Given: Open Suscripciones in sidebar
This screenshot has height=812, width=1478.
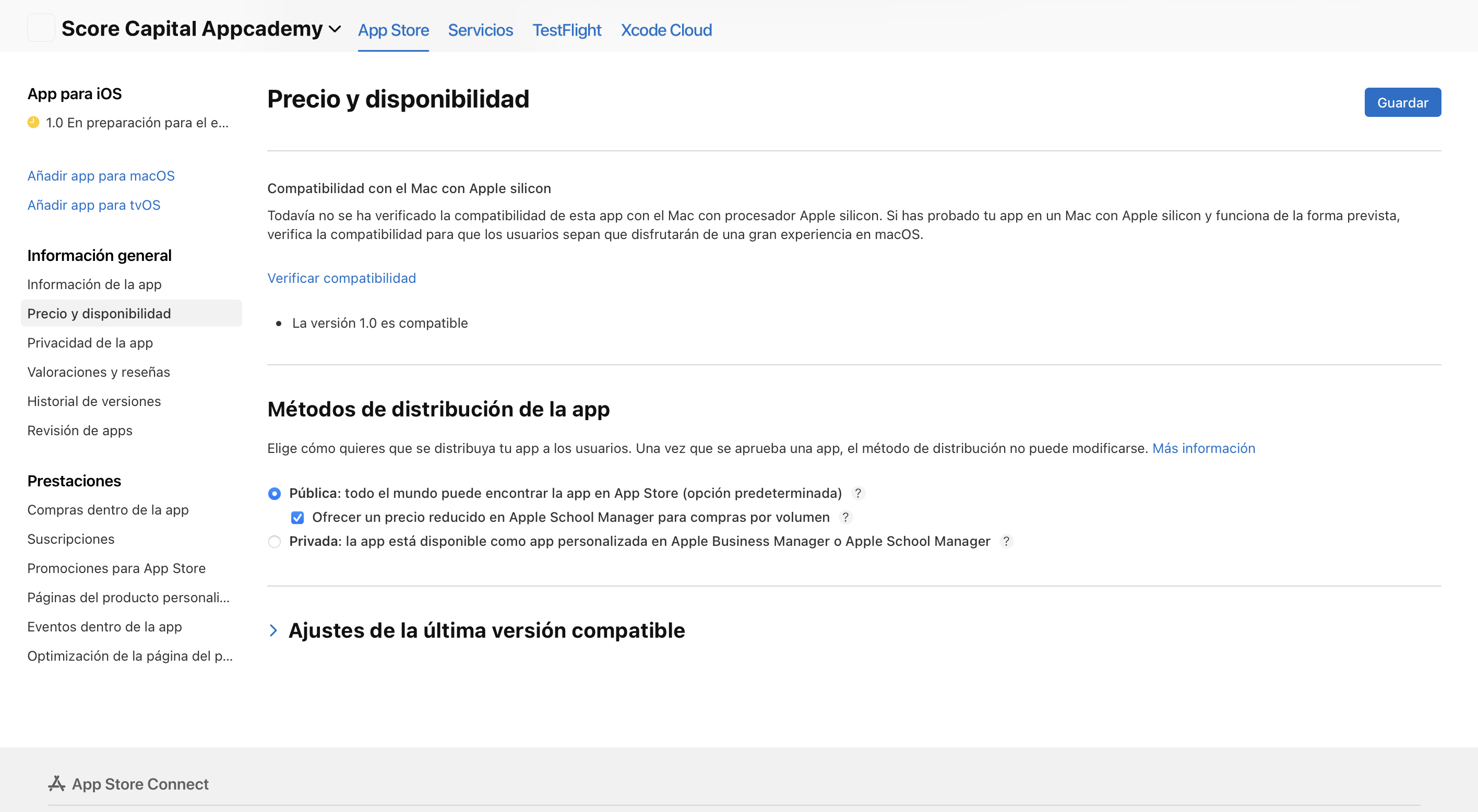Looking at the screenshot, I should pos(71,539).
